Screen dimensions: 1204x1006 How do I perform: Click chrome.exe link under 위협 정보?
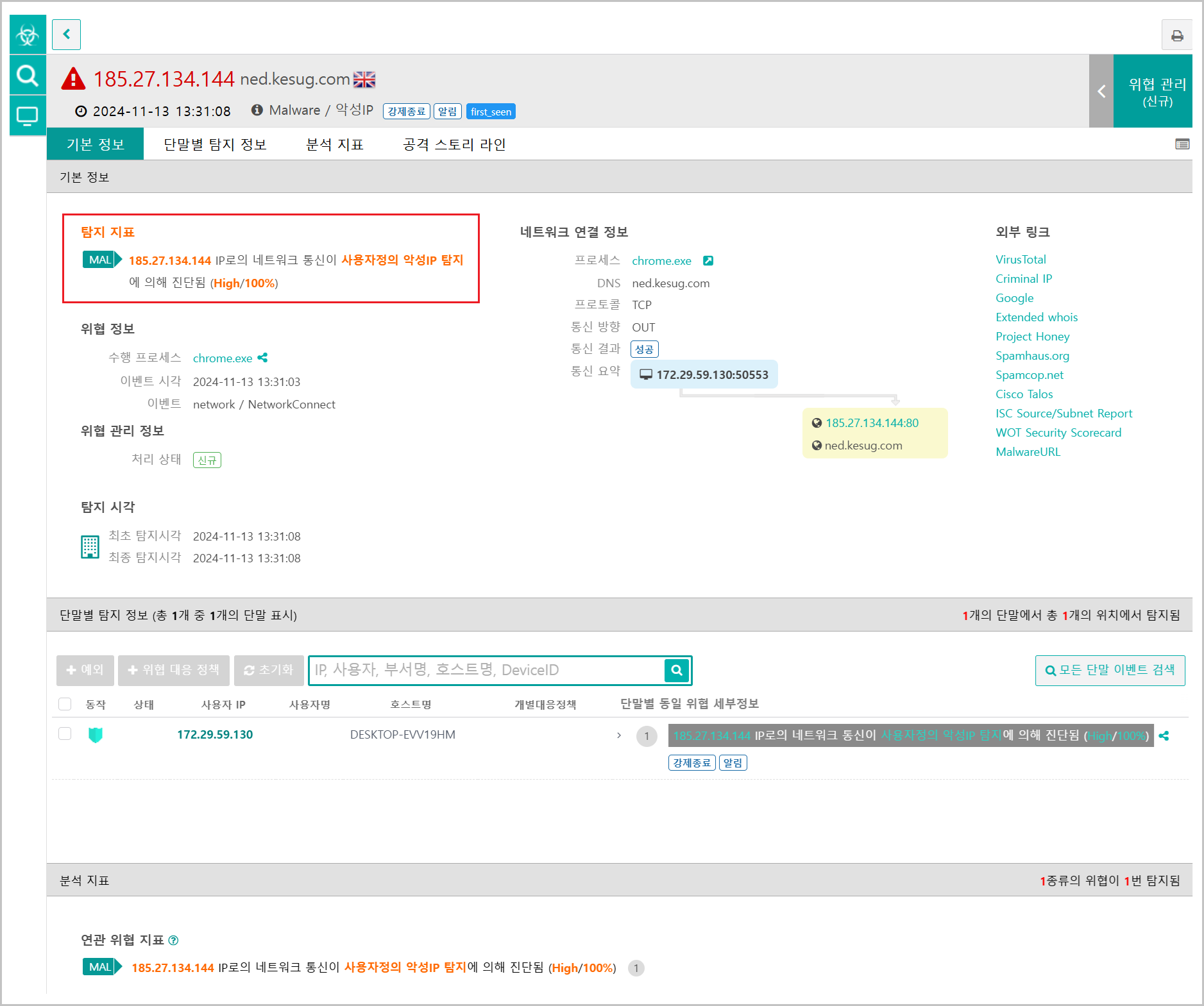pyautogui.click(x=223, y=358)
